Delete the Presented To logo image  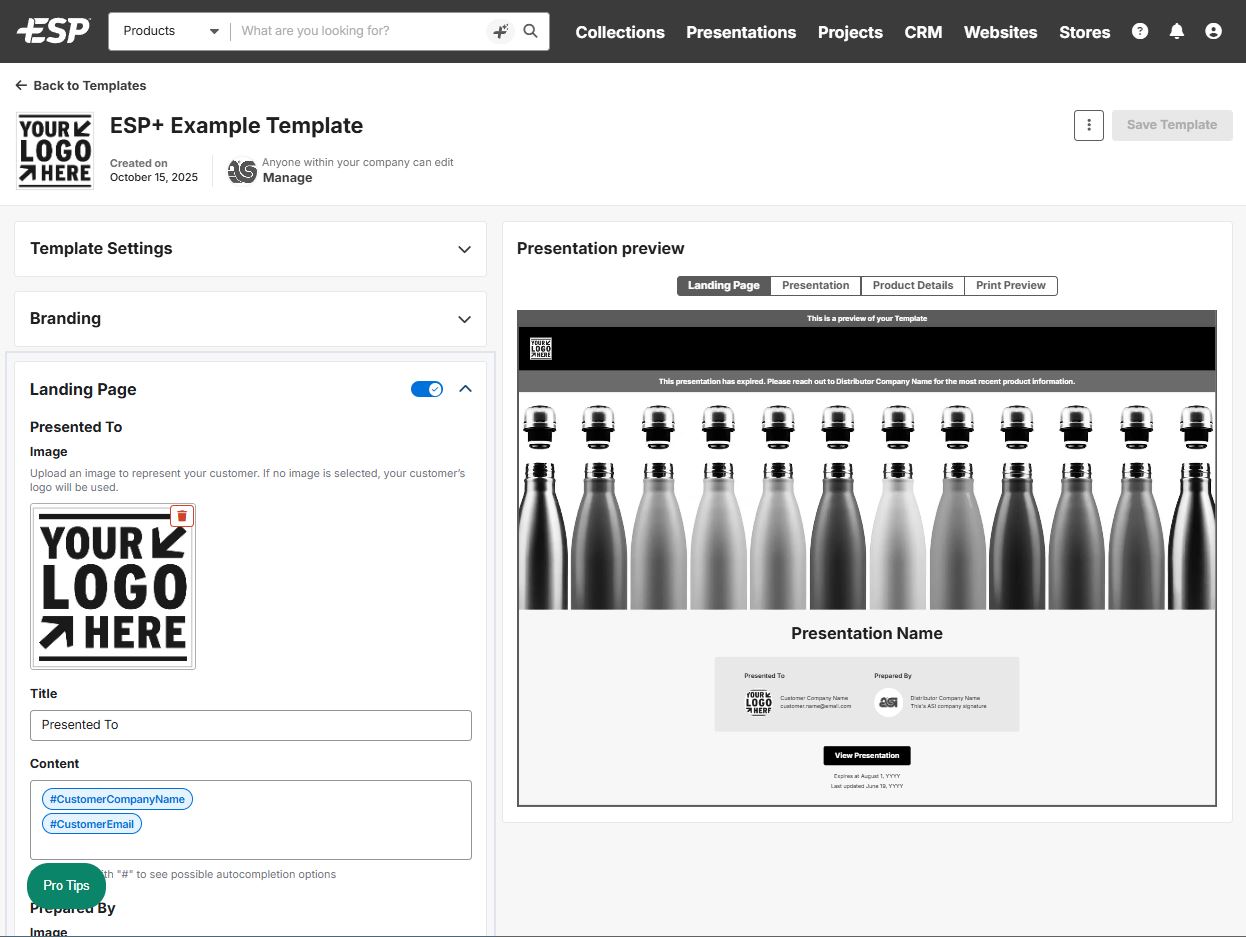[x=182, y=516]
